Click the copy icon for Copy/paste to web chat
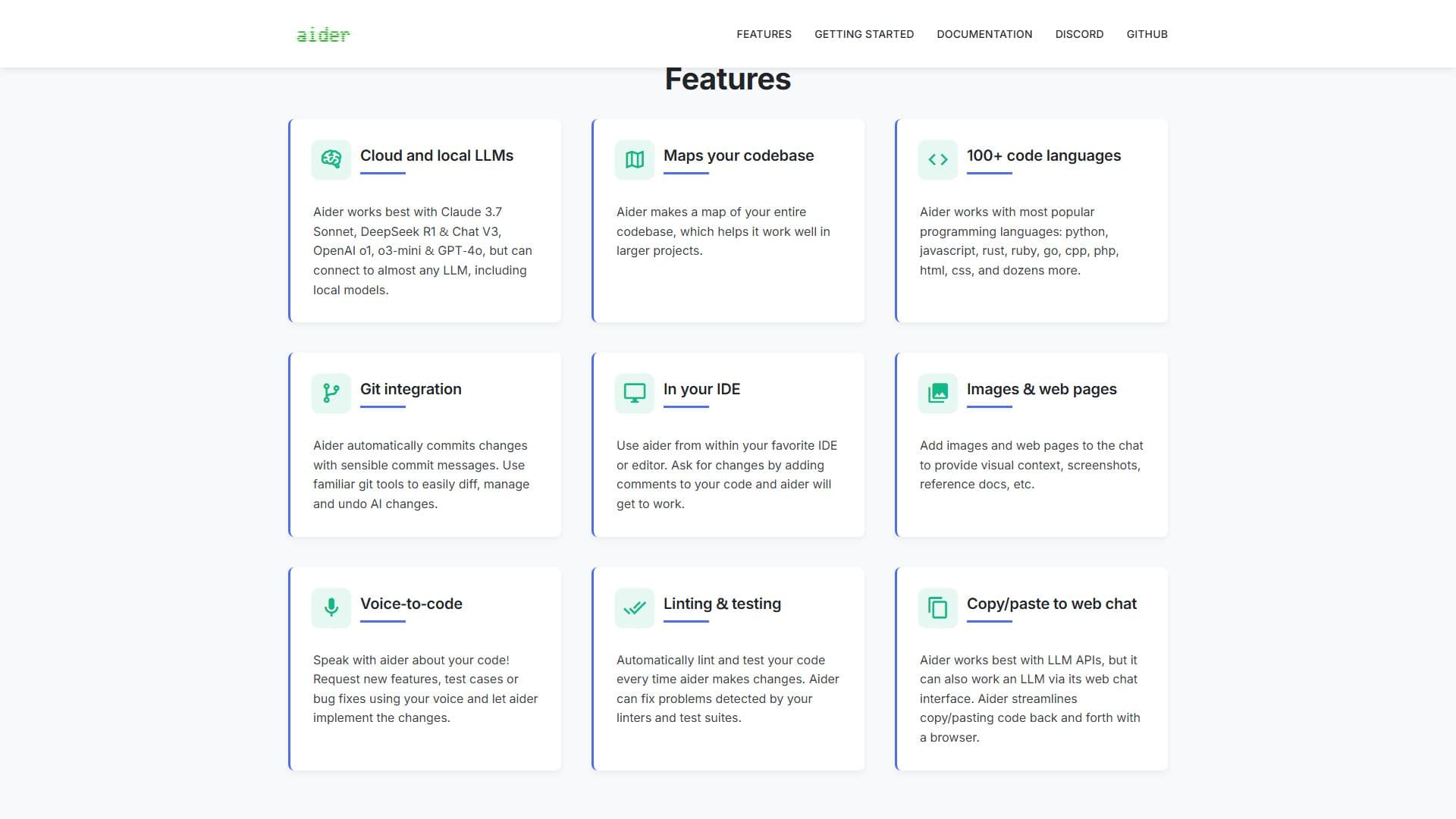This screenshot has height=819, width=1456. coord(938,607)
